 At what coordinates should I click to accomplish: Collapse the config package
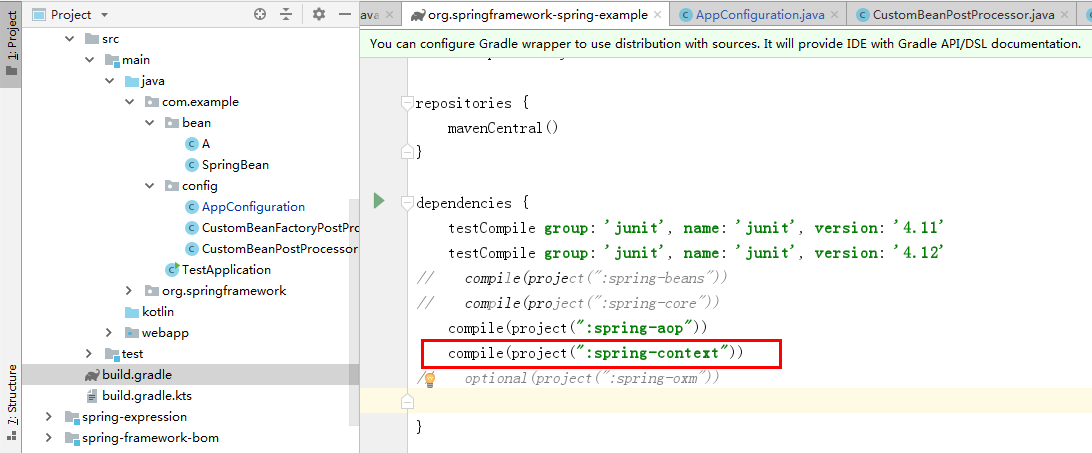coord(149,186)
